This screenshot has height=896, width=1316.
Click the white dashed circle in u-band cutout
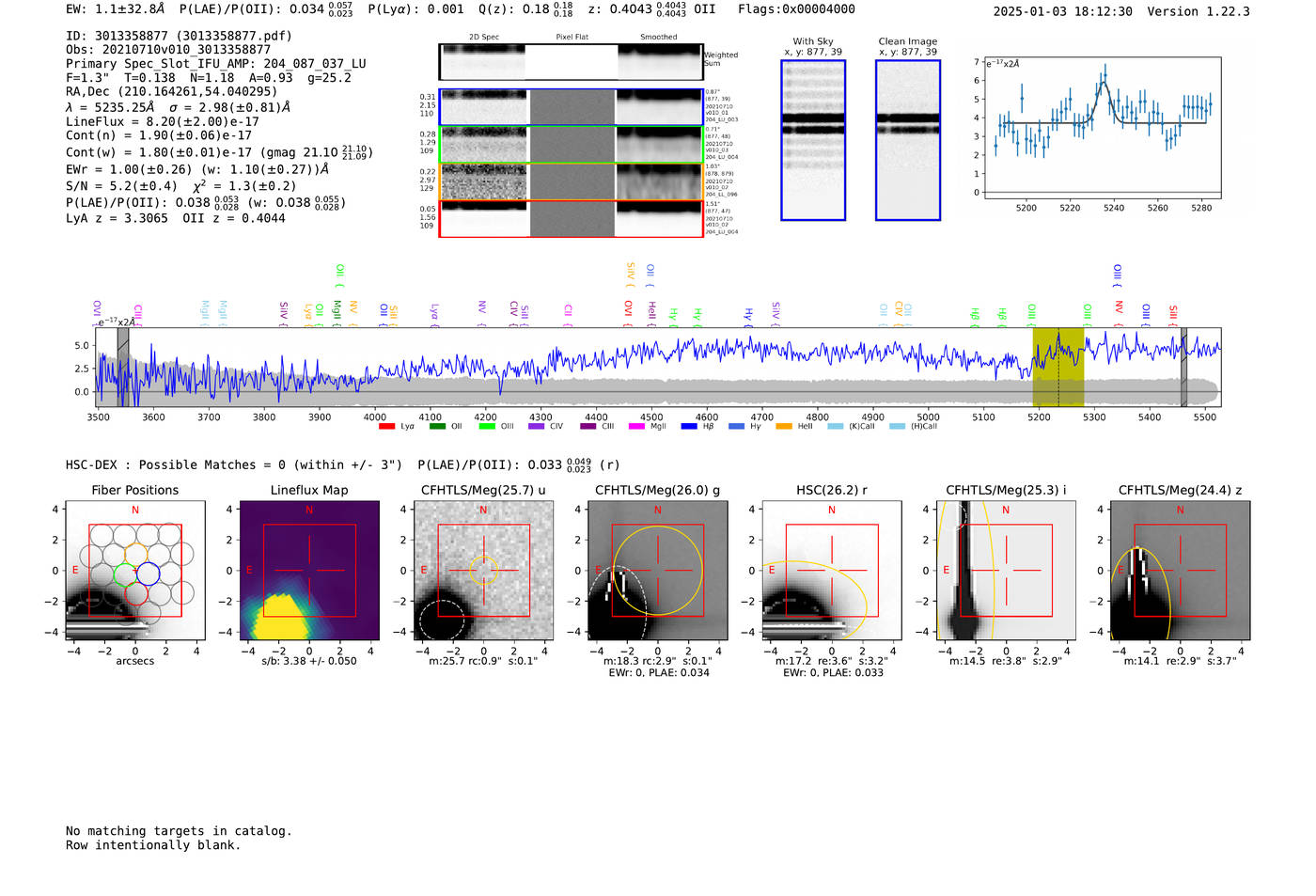click(x=442, y=621)
